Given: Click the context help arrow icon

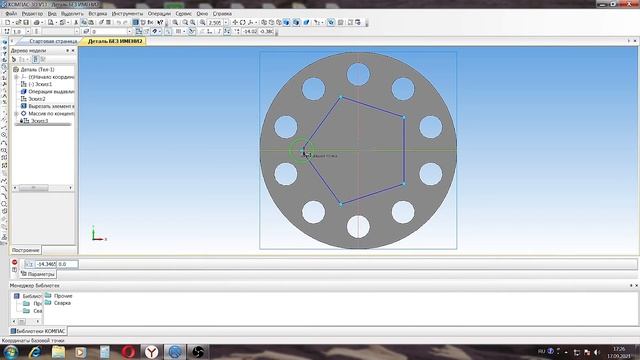Looking at the screenshot, I should pos(160,22).
